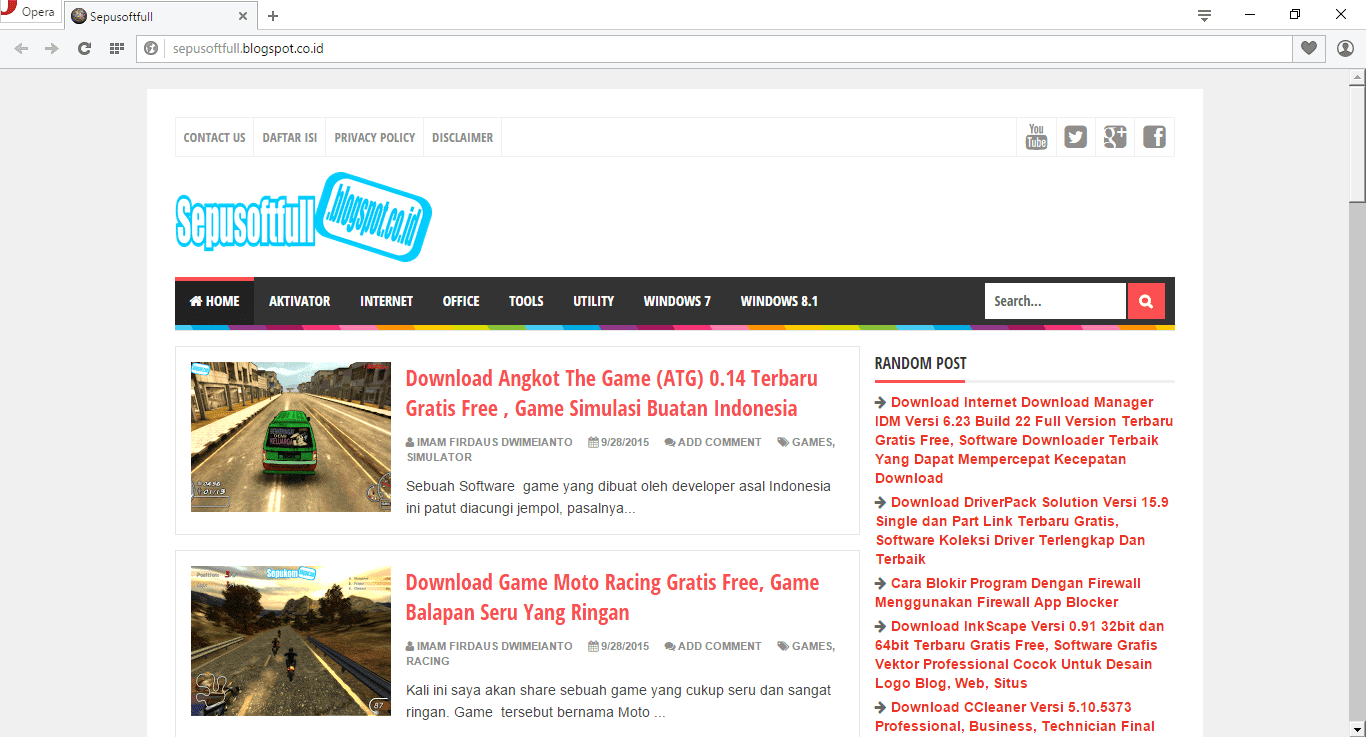
Task: Open the Contact Us page
Action: click(214, 138)
